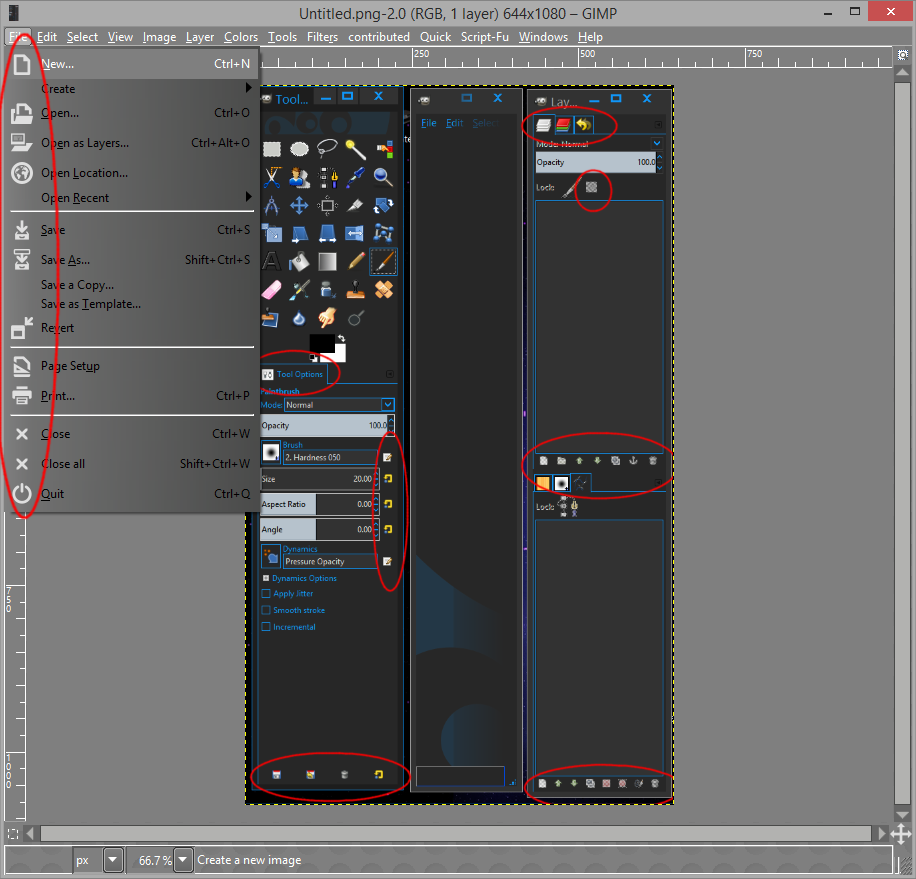Select the Ink tool
916x879 pixels.
click(327, 290)
